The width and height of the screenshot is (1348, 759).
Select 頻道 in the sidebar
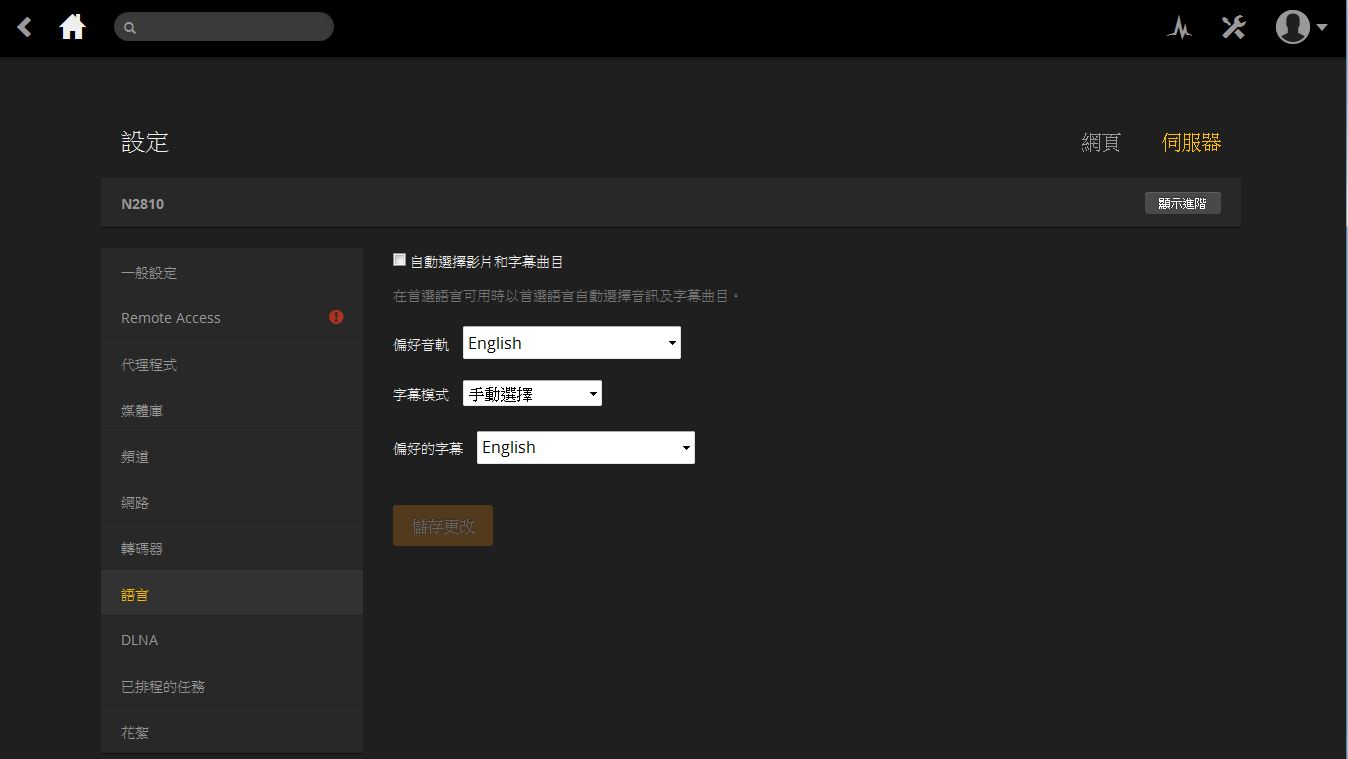232,456
